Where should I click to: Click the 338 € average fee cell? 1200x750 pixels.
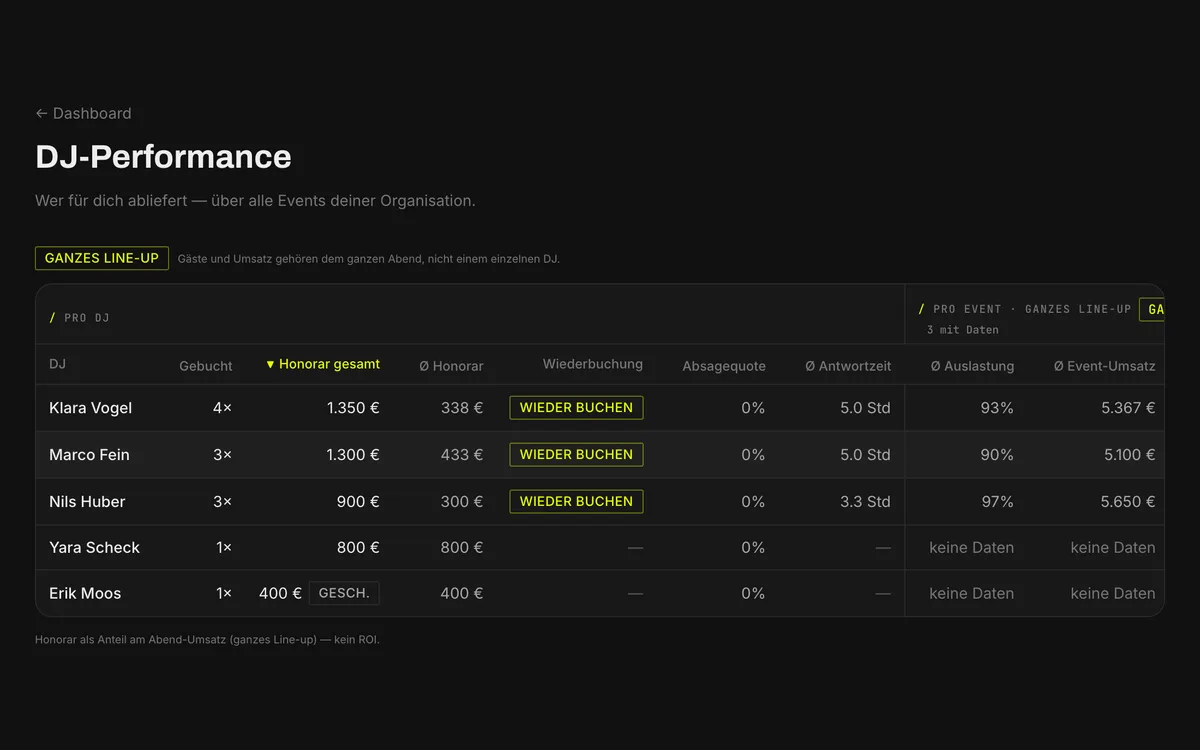click(462, 408)
